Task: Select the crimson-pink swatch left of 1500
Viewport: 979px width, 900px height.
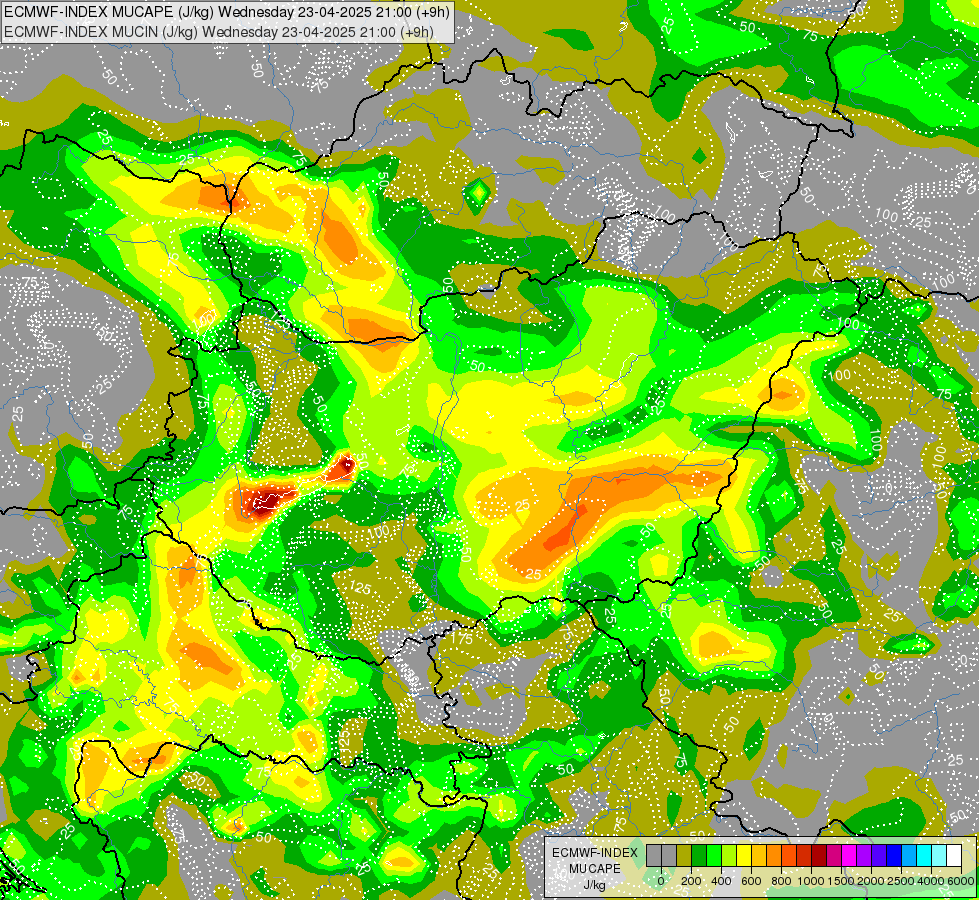Action: point(835,856)
